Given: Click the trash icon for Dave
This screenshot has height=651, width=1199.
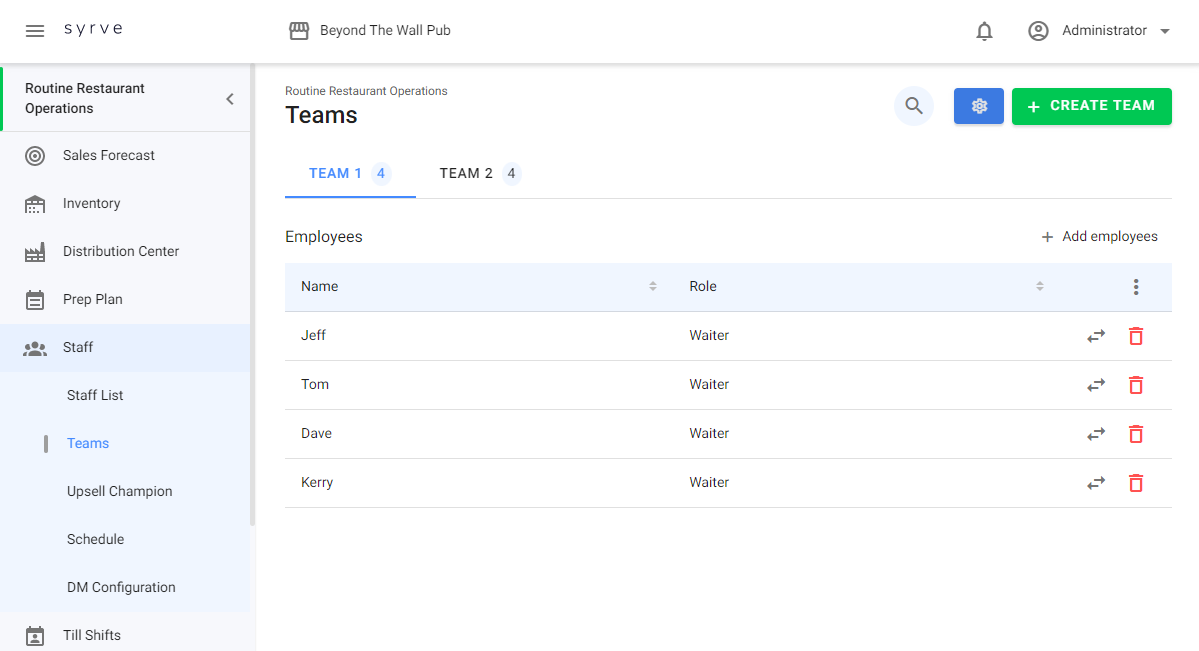Looking at the screenshot, I should pos(1135,434).
